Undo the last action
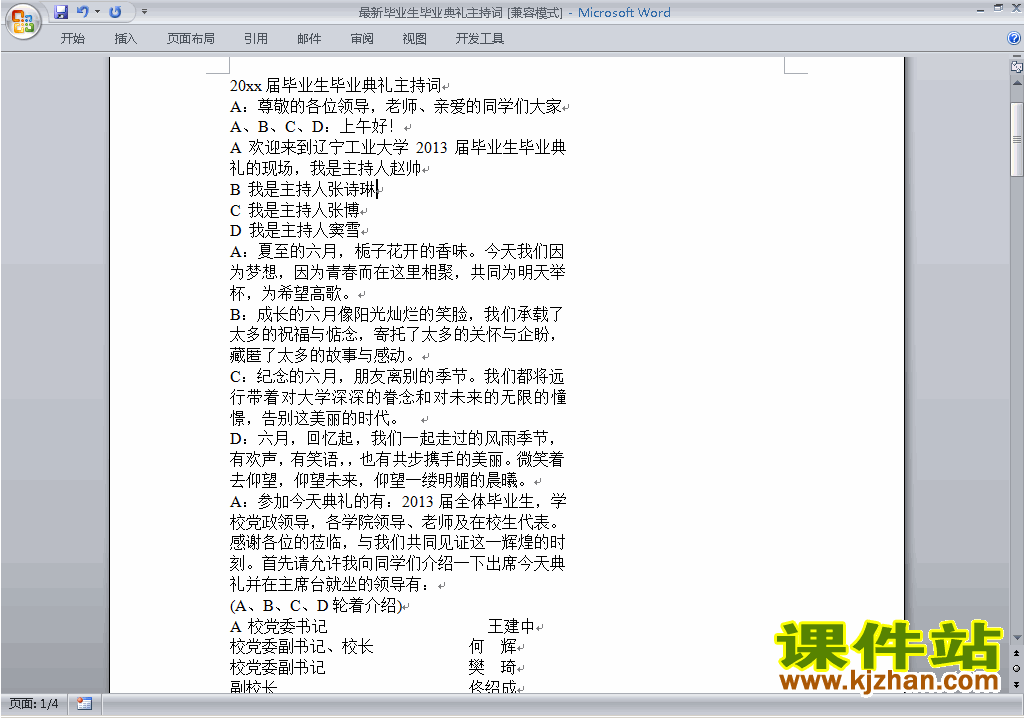1024x718 pixels. pyautogui.click(x=82, y=12)
